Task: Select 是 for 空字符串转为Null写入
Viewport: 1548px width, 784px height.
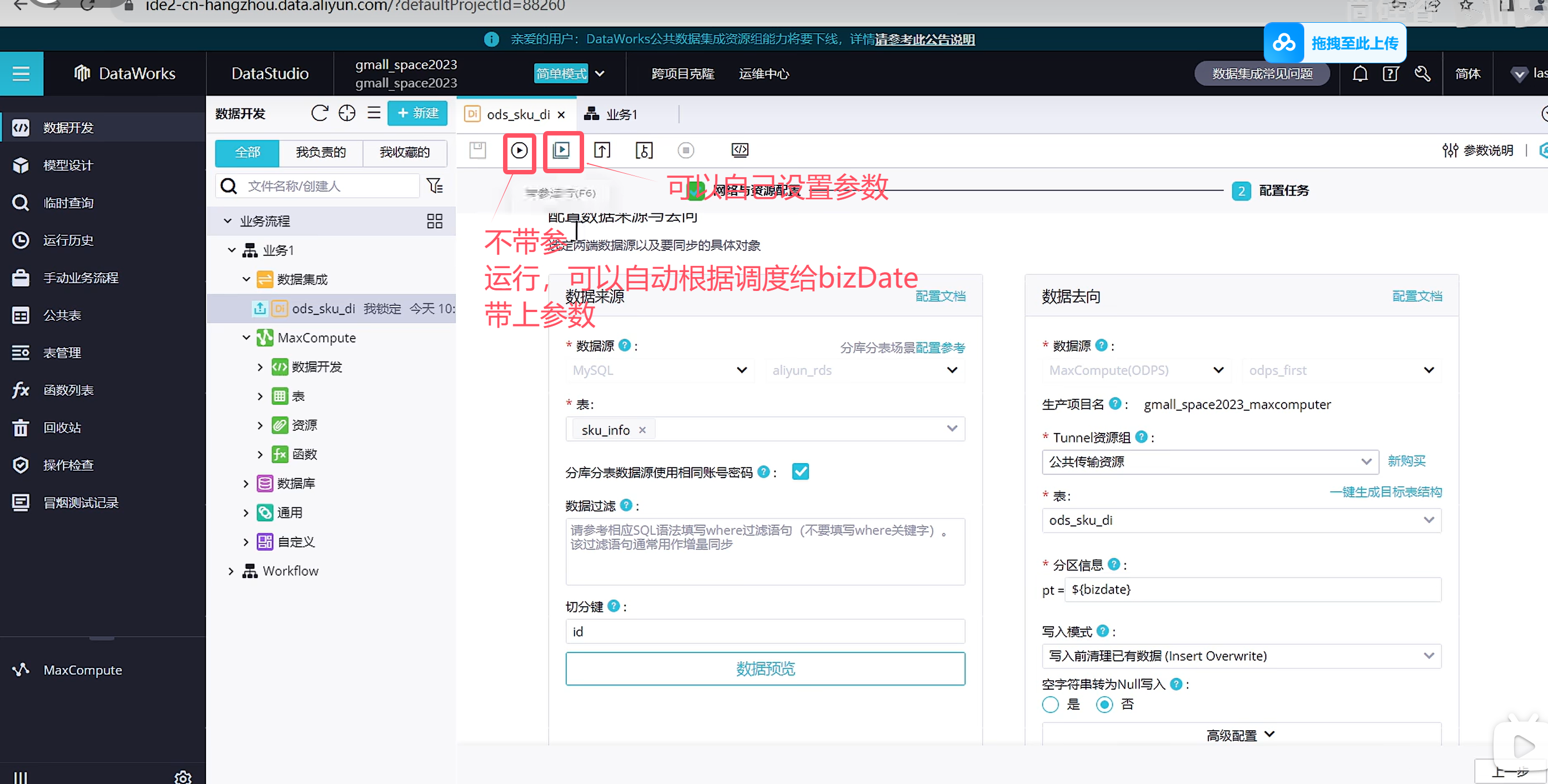Action: click(1051, 704)
